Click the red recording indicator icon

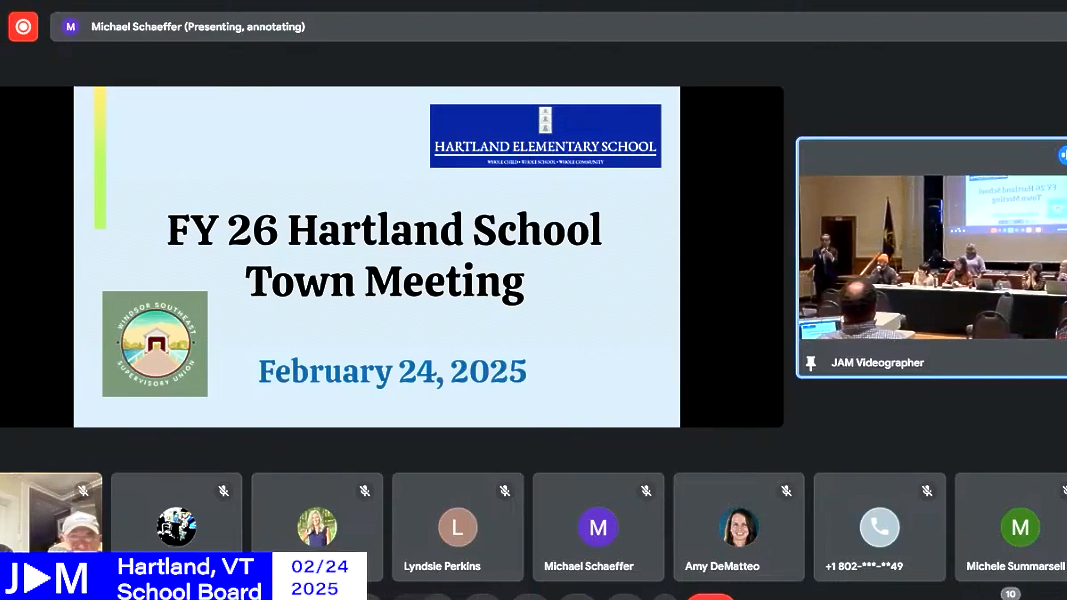click(x=23, y=27)
